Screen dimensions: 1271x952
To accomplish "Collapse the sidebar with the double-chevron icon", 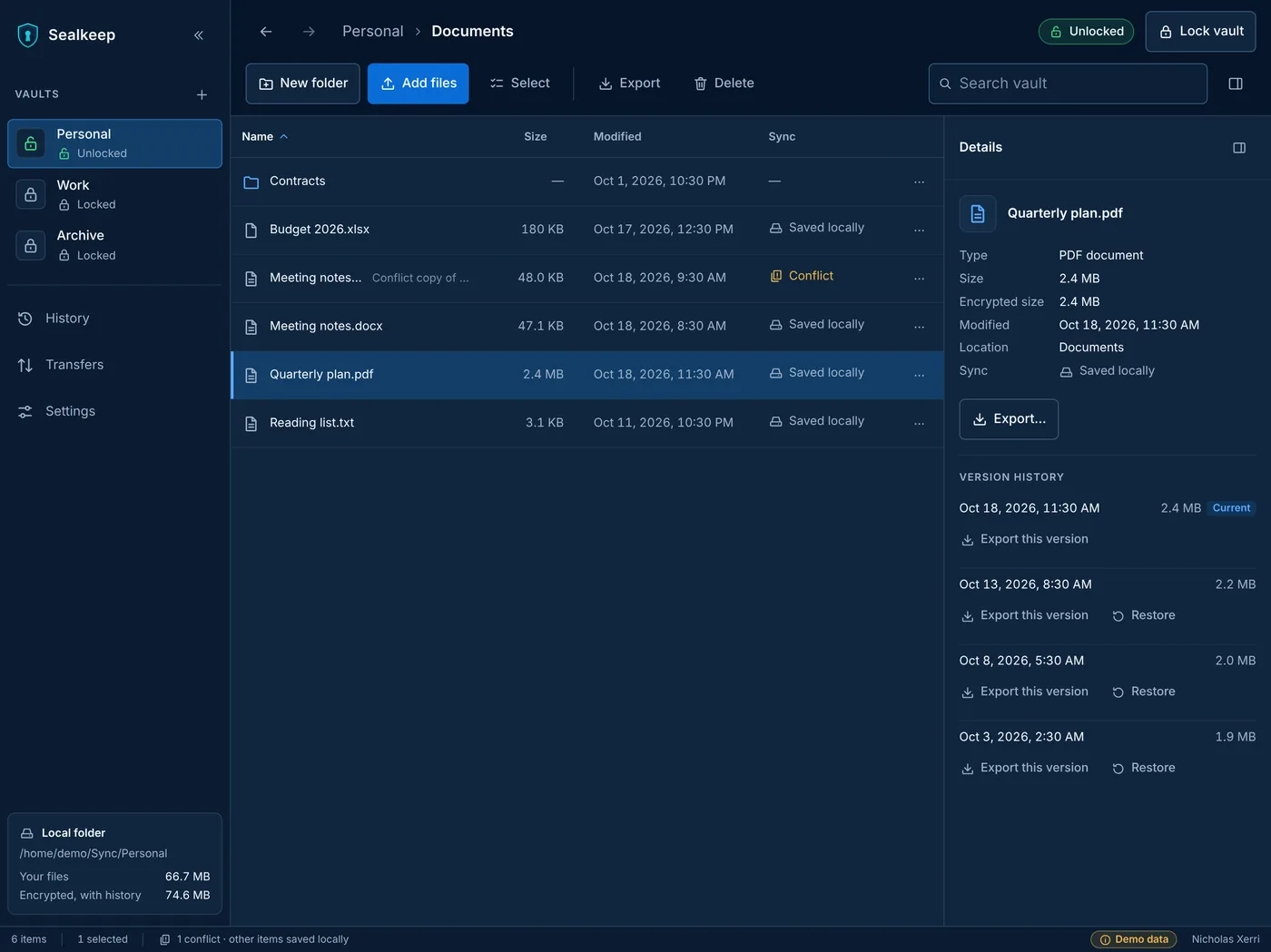I will point(199,35).
